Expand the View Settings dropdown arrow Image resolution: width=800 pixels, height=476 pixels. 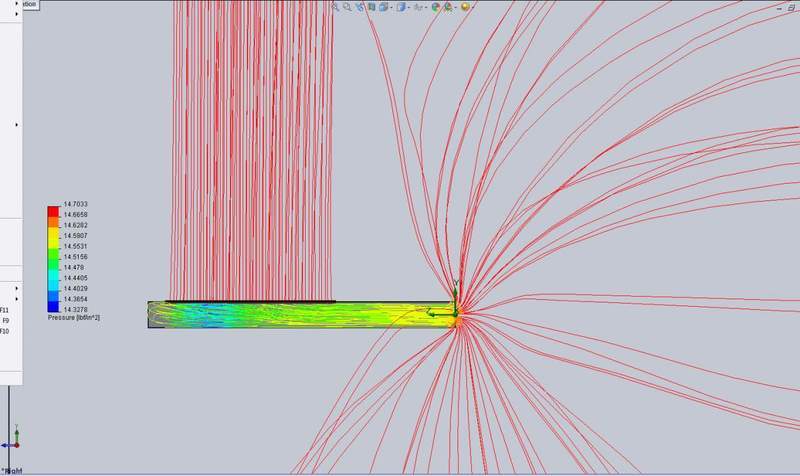click(475, 6)
